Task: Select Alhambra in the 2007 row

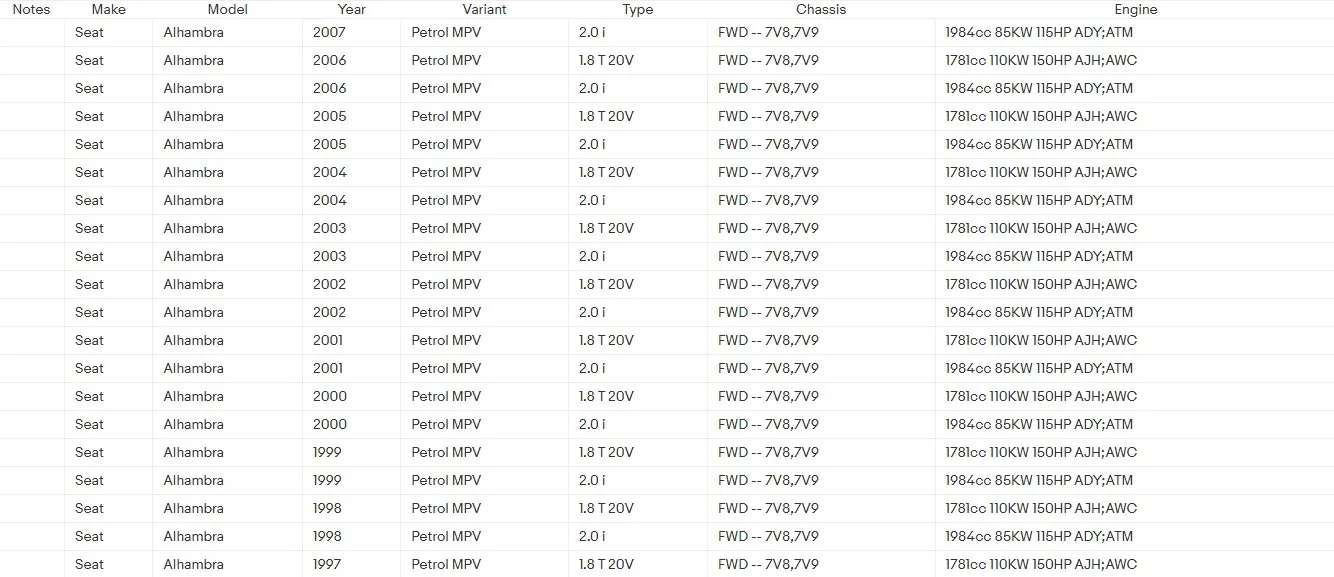Action: click(194, 32)
